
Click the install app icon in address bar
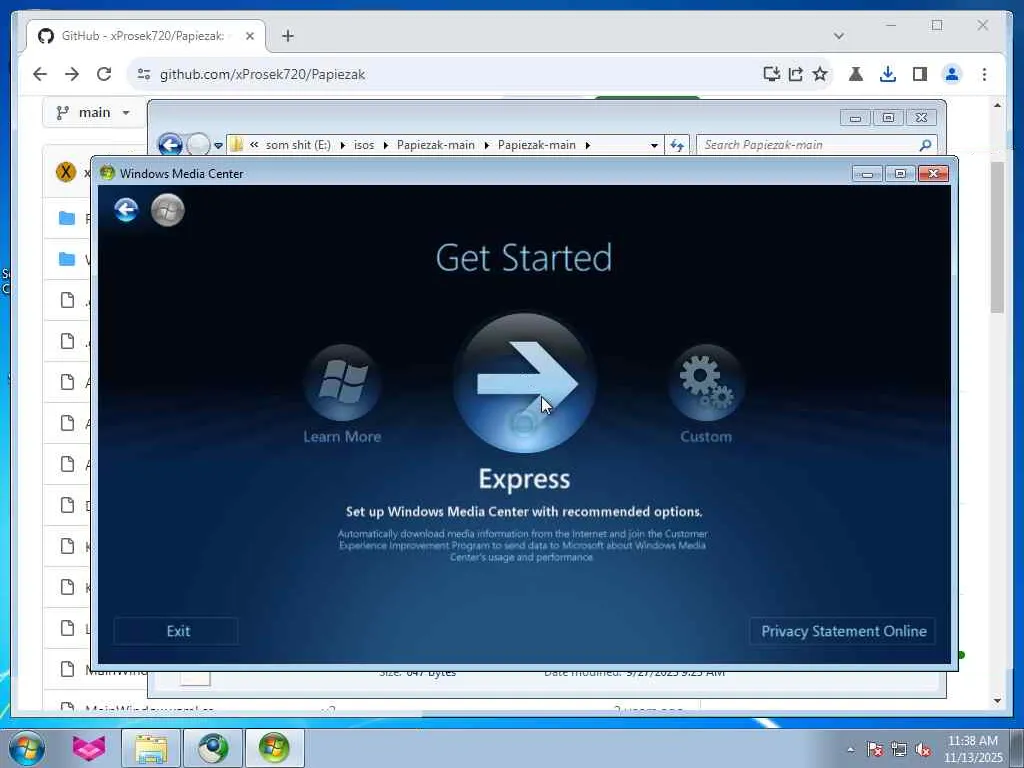point(771,74)
